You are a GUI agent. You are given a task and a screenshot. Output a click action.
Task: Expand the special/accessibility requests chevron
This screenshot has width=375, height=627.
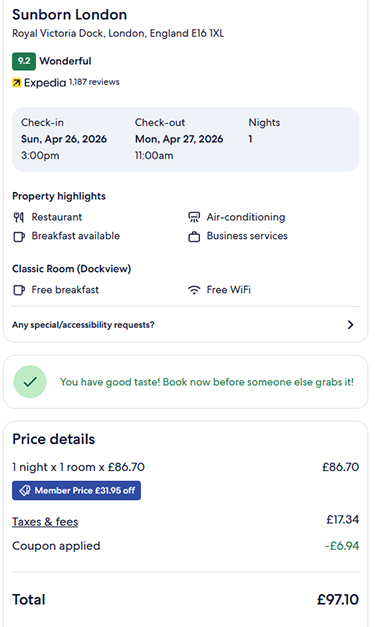(x=351, y=325)
